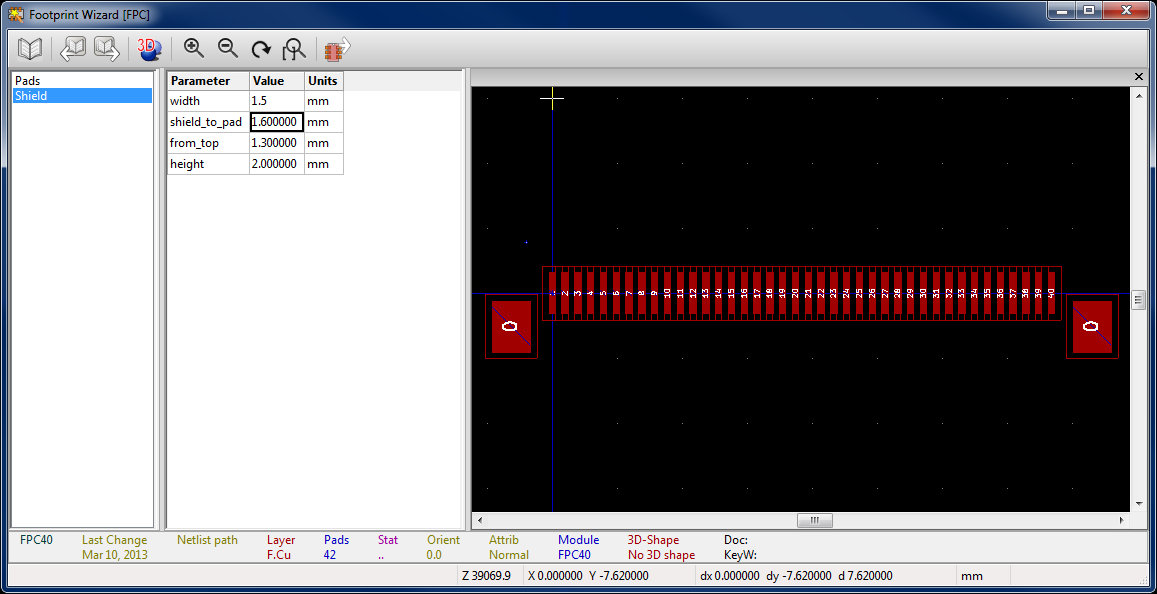Click the select wizard book icon

point(30,48)
